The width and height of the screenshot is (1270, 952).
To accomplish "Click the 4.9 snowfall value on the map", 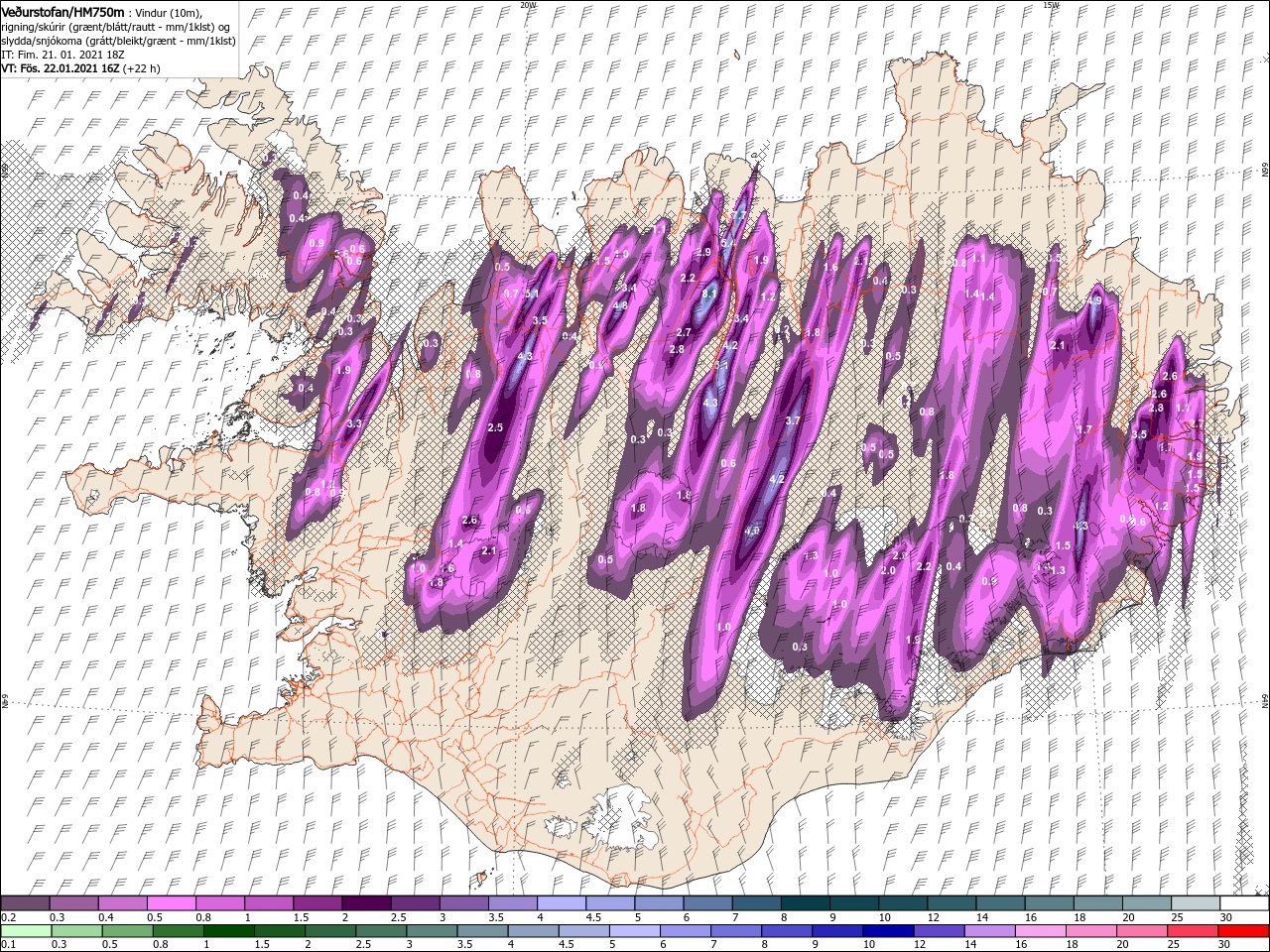I will [x=1095, y=301].
